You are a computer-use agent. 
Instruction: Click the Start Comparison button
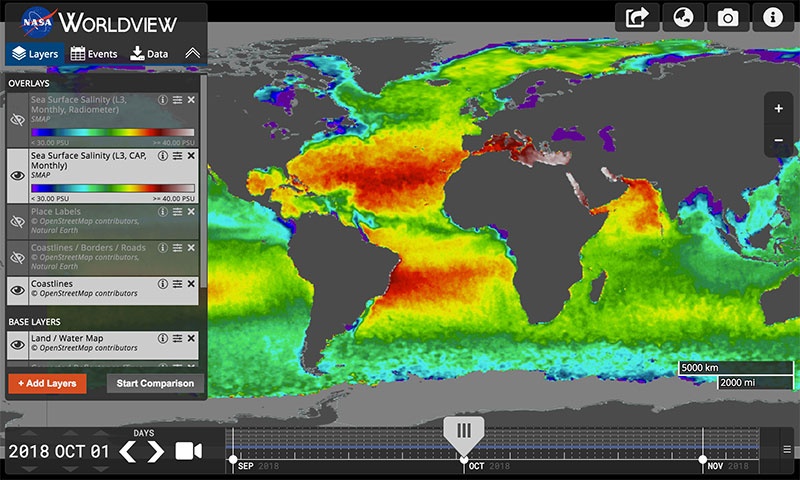(155, 383)
